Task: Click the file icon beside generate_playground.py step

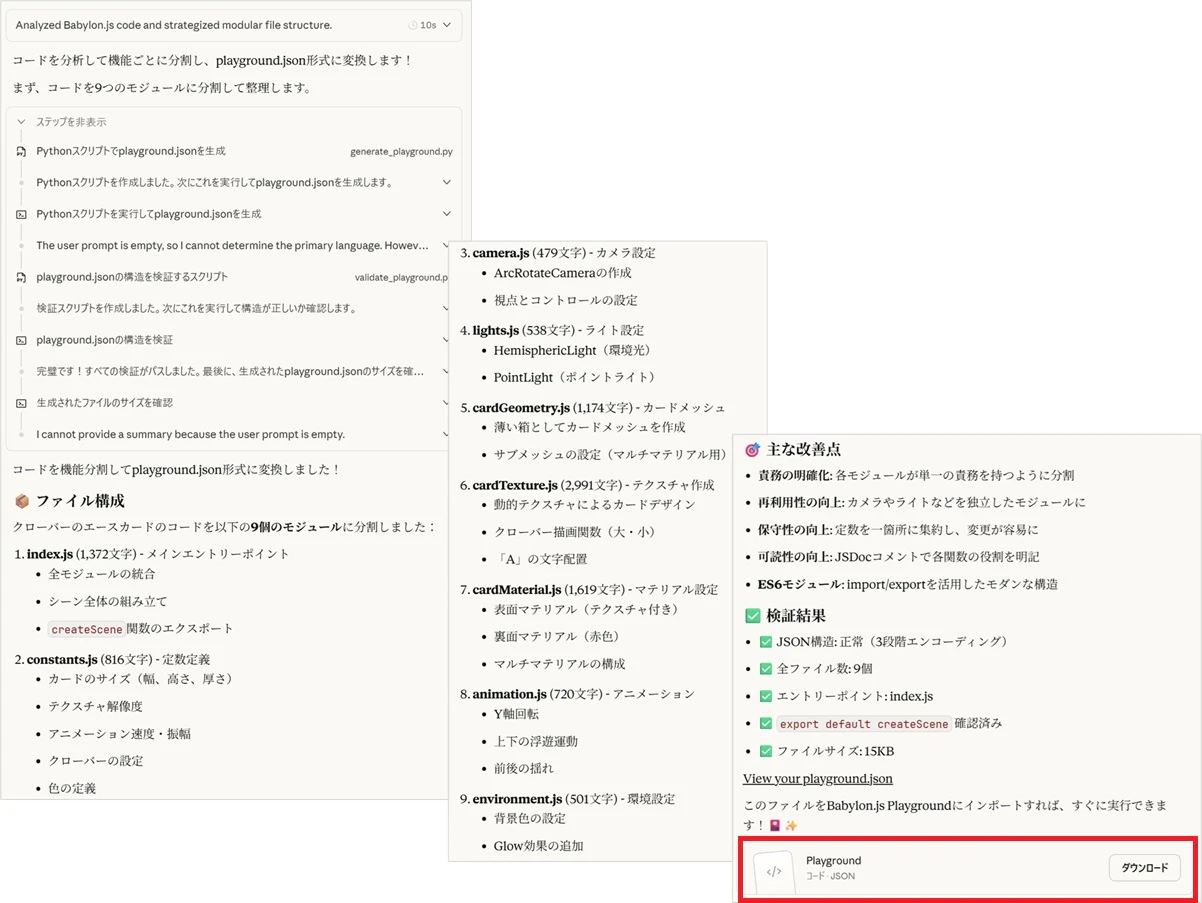Action: coord(22,151)
